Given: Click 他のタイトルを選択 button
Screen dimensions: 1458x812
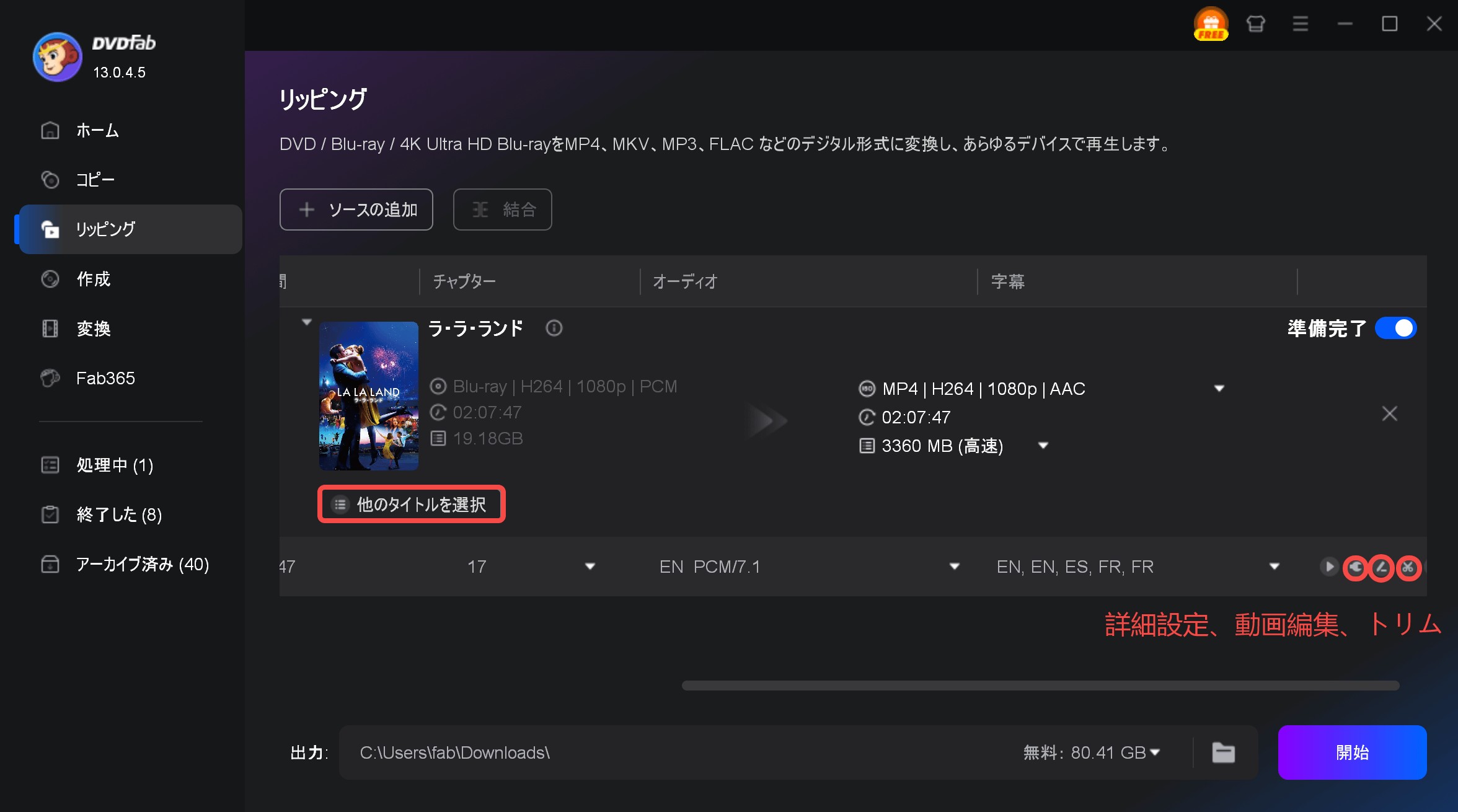Looking at the screenshot, I should (x=412, y=505).
